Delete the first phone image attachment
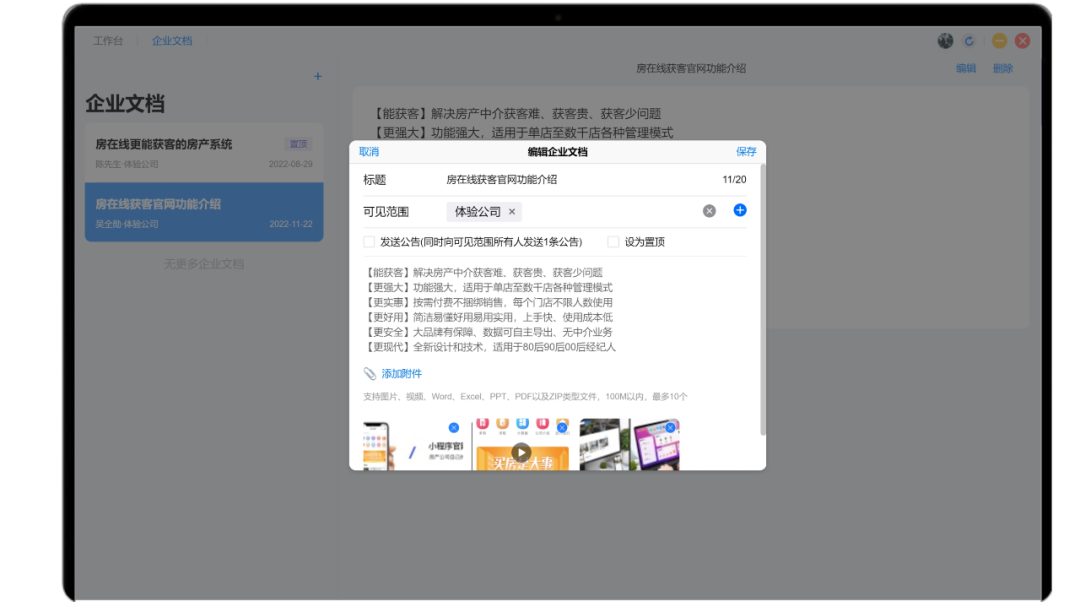This screenshot has height=607, width=1080. click(x=453, y=427)
